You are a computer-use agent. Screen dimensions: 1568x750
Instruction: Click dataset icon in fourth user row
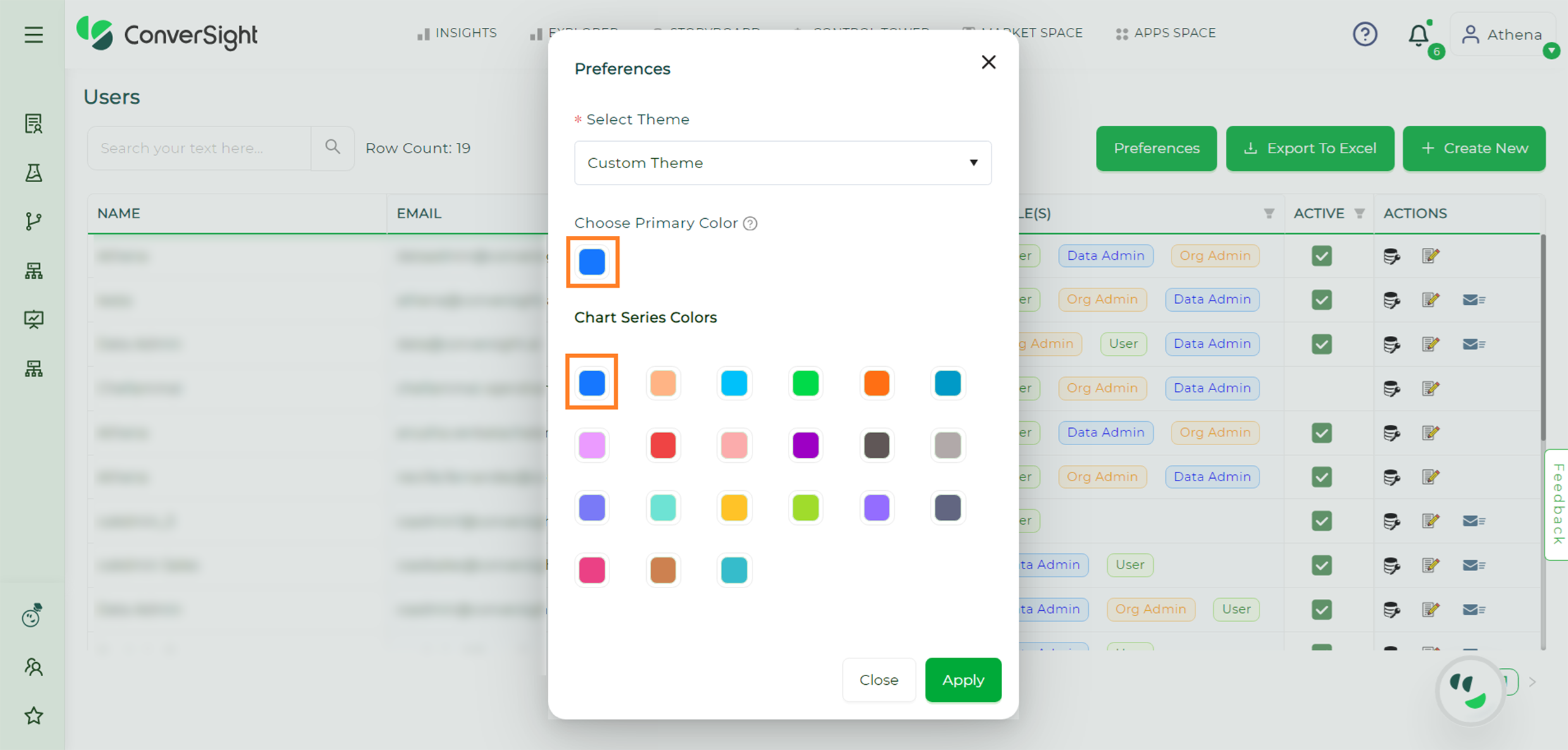point(1391,388)
